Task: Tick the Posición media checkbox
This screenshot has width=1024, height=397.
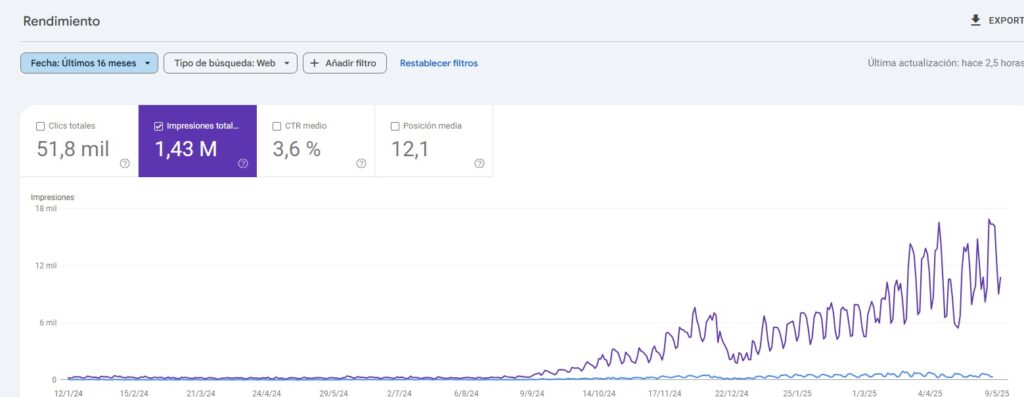Action: point(394,127)
